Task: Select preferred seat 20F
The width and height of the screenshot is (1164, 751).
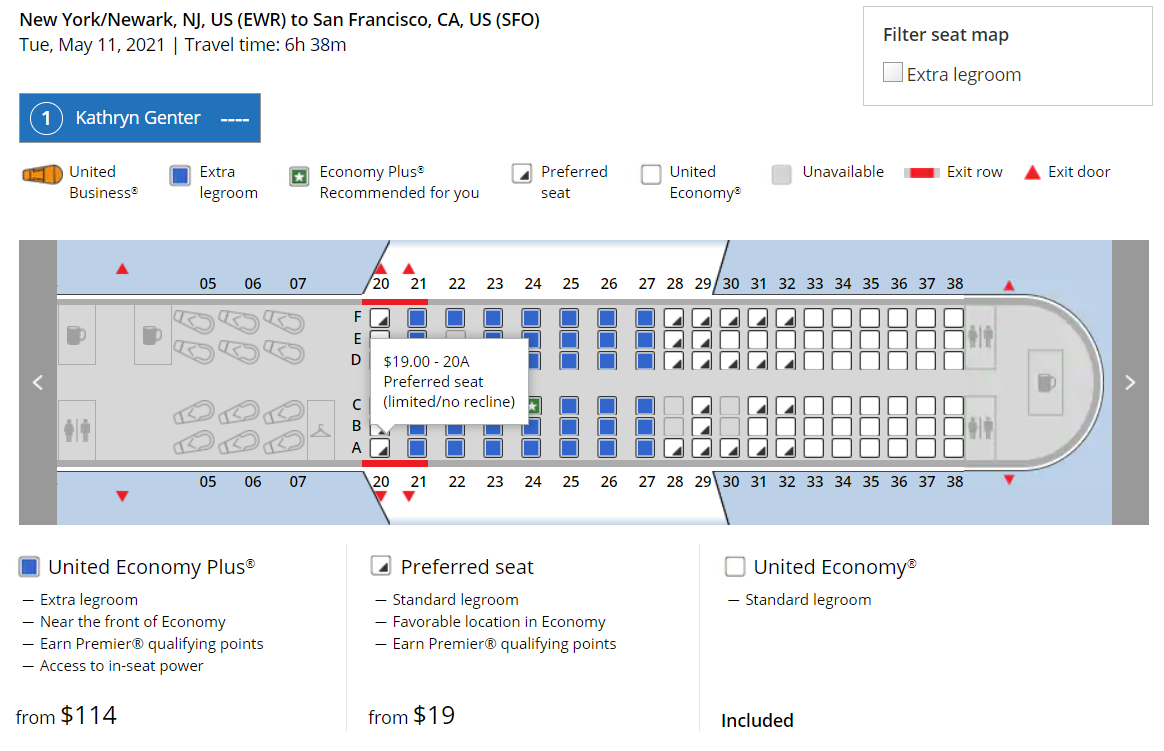Action: (380, 317)
